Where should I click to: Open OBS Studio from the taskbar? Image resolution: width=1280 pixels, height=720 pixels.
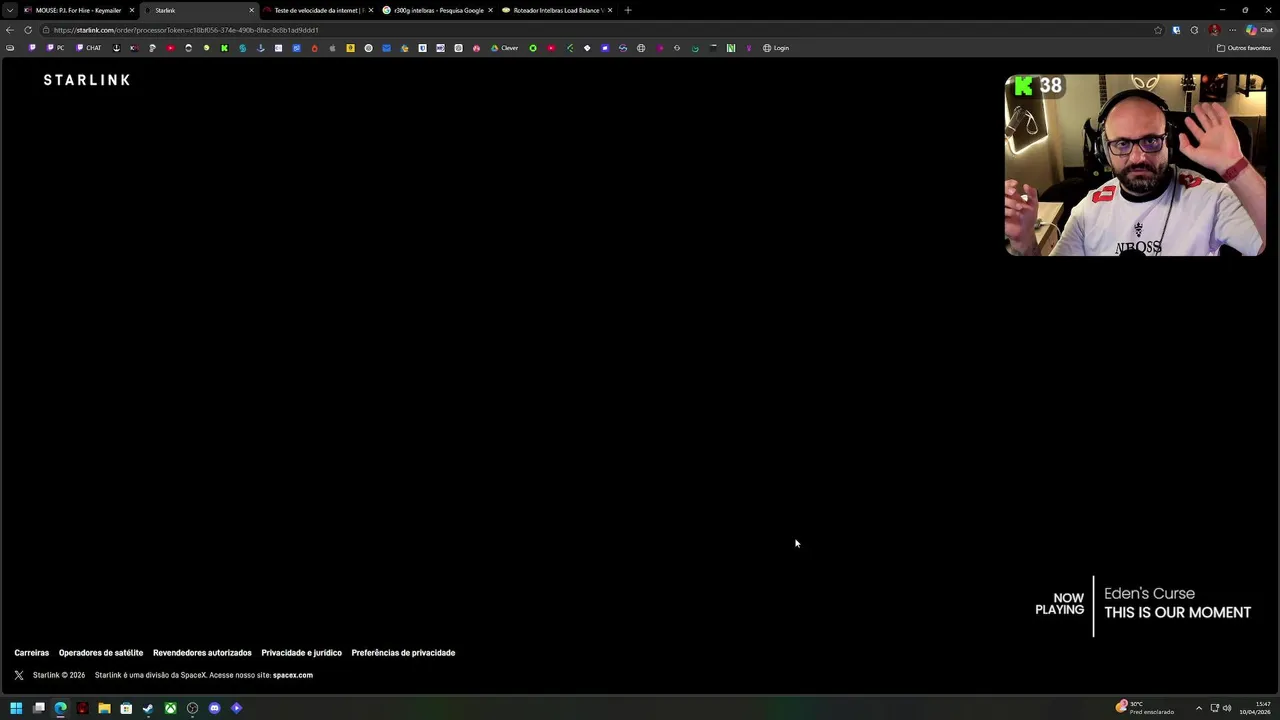pos(193,708)
